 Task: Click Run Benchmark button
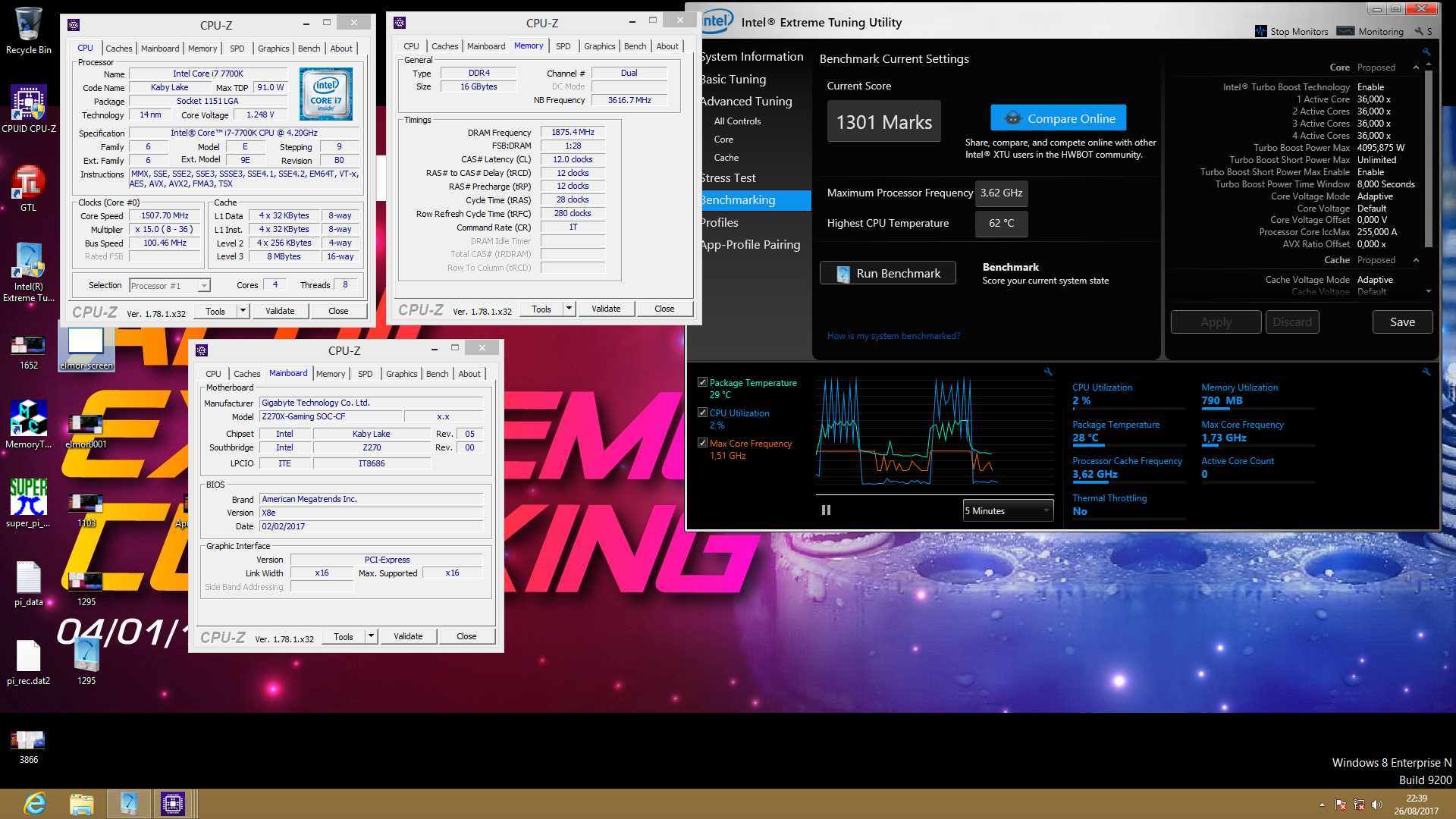(887, 273)
